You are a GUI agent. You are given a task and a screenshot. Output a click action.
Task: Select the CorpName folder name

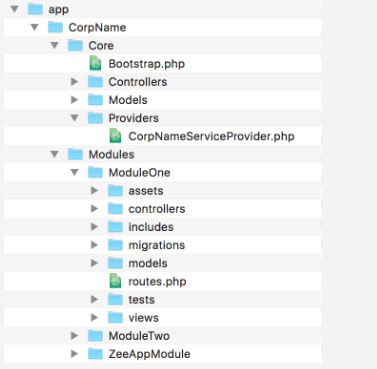pos(97,27)
